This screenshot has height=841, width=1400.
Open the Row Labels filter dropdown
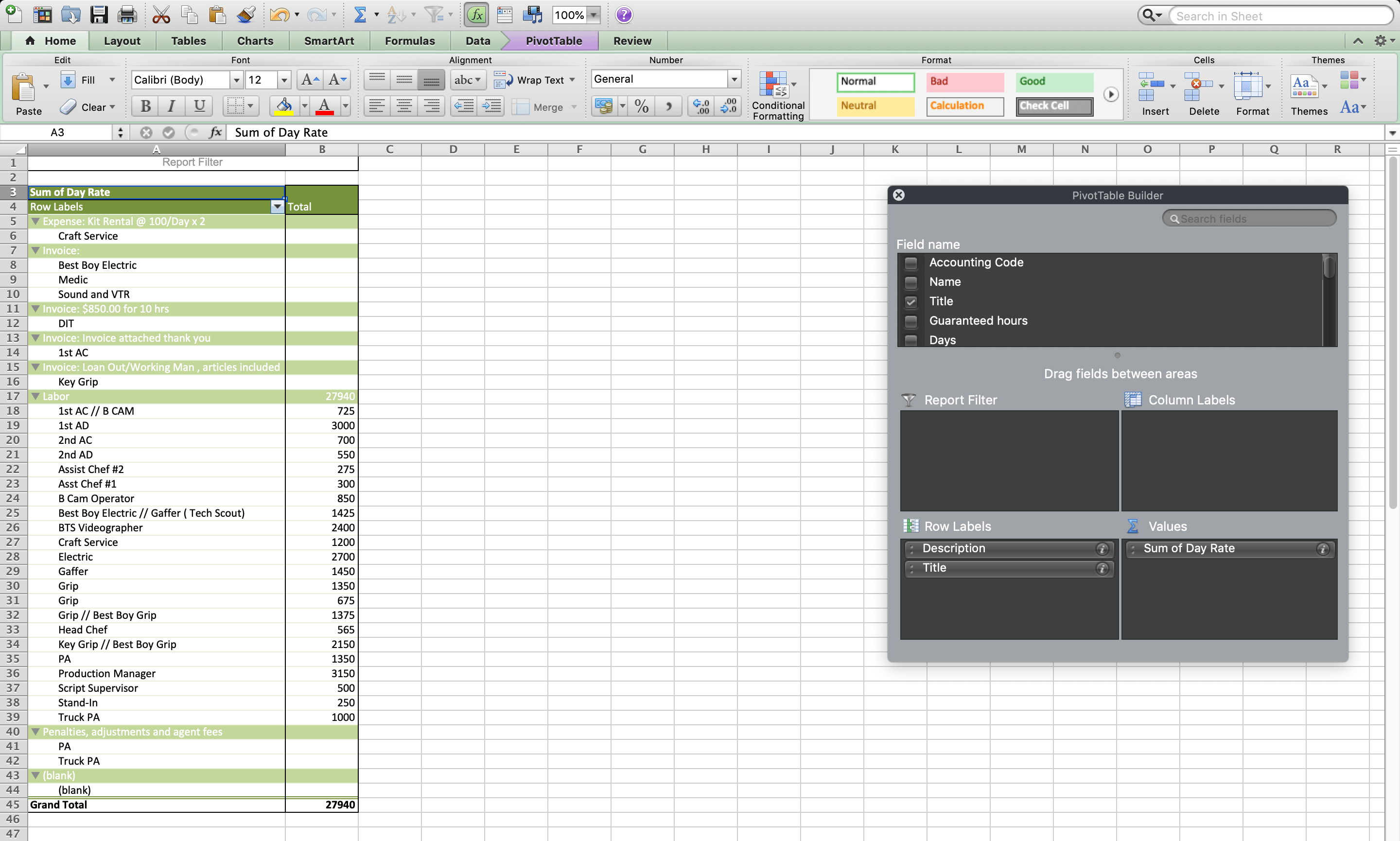[x=277, y=206]
